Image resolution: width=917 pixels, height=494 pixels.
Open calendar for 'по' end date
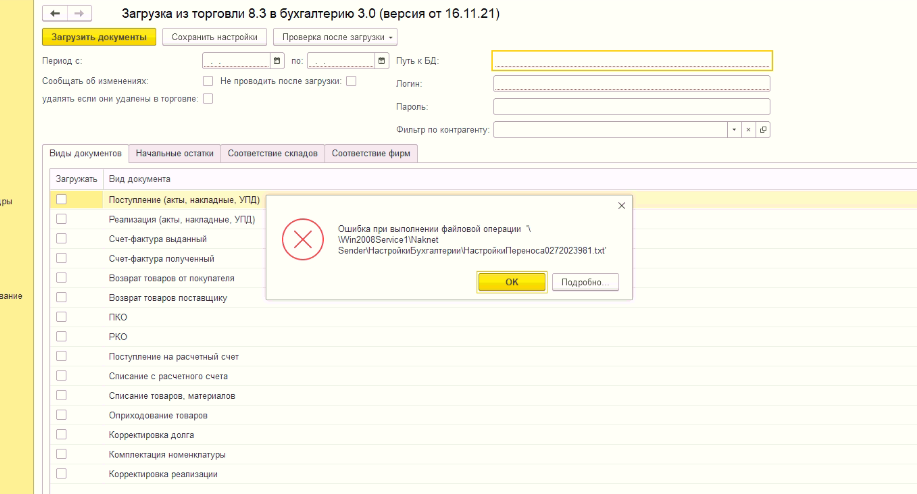point(383,61)
